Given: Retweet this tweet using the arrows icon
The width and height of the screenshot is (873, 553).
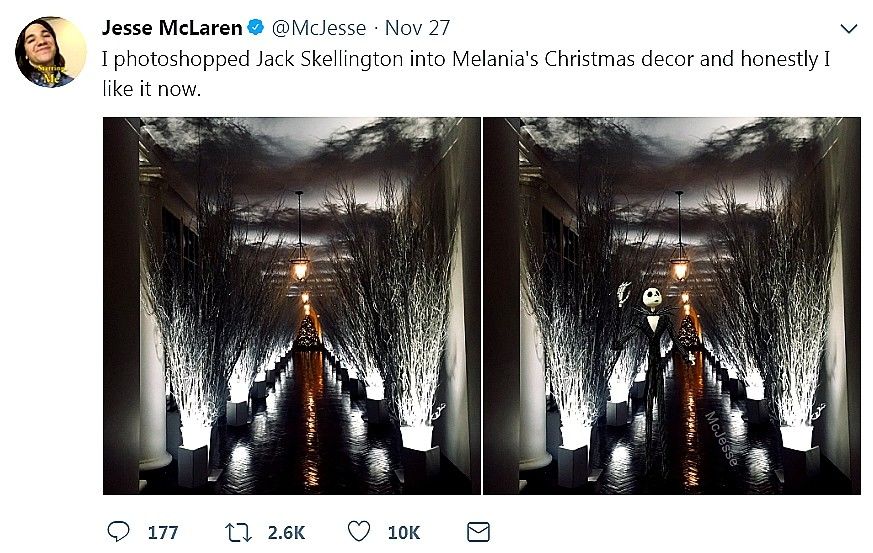Looking at the screenshot, I should pyautogui.click(x=238, y=531).
